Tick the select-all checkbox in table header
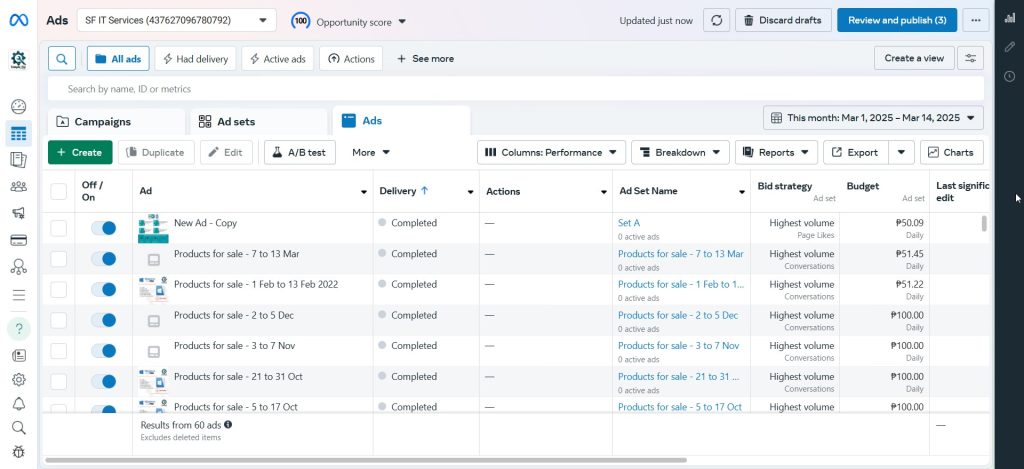1024x469 pixels. [x=59, y=191]
